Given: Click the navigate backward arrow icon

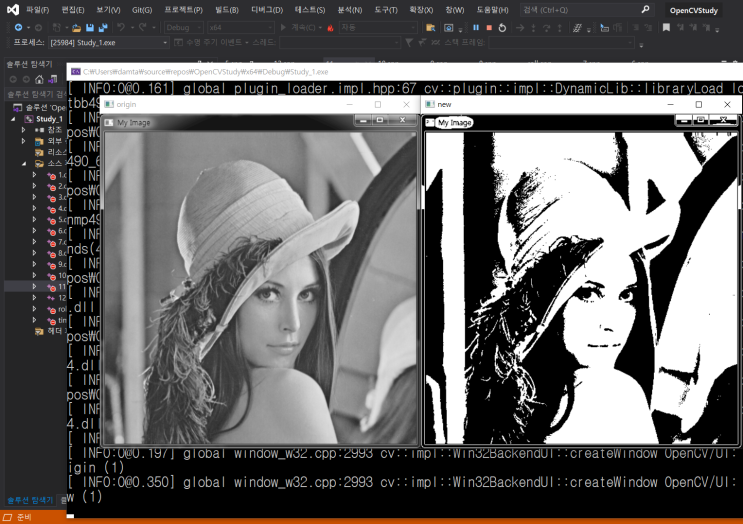Looking at the screenshot, I should [18, 27].
